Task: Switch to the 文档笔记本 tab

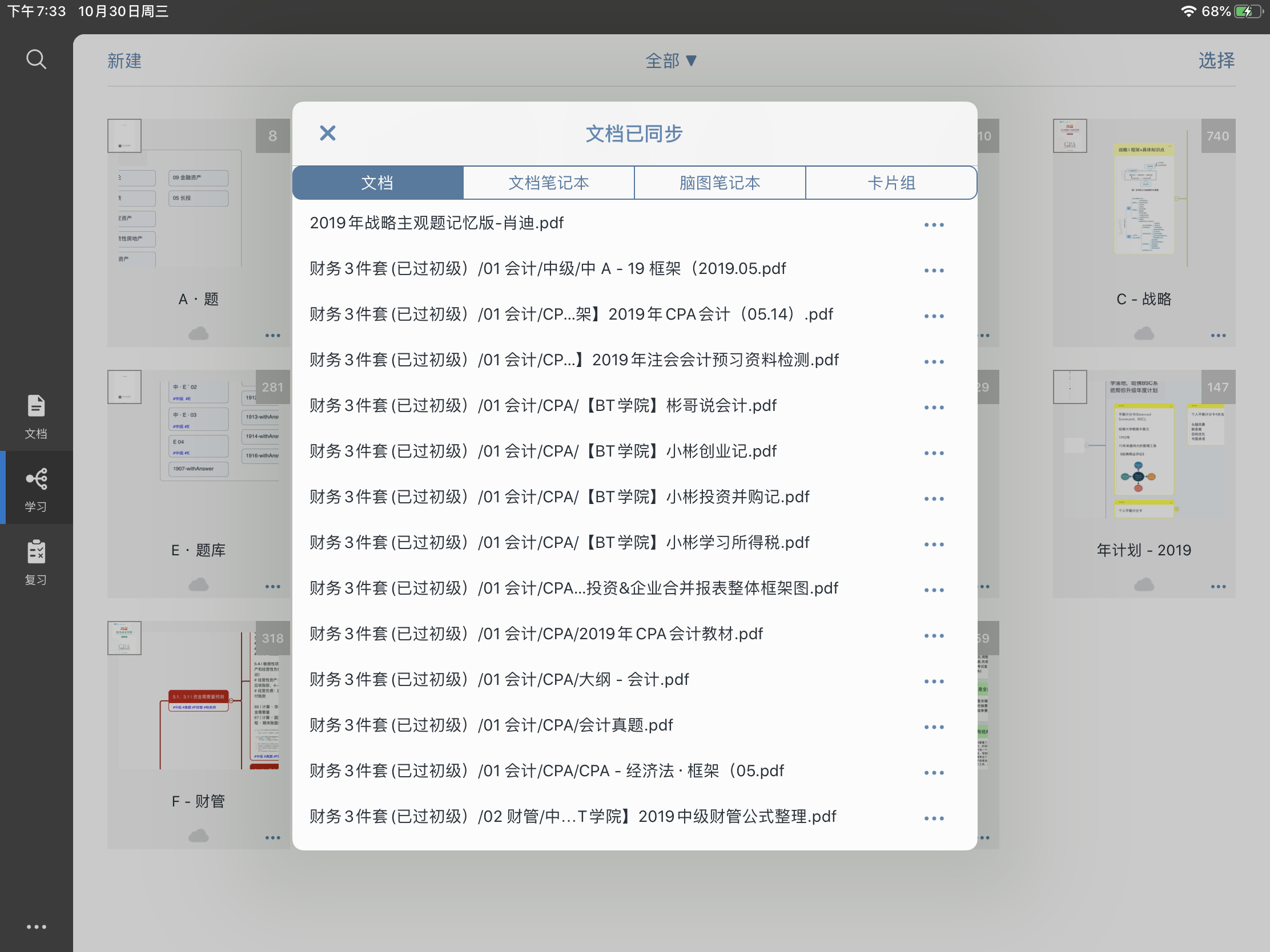Action: [548, 183]
